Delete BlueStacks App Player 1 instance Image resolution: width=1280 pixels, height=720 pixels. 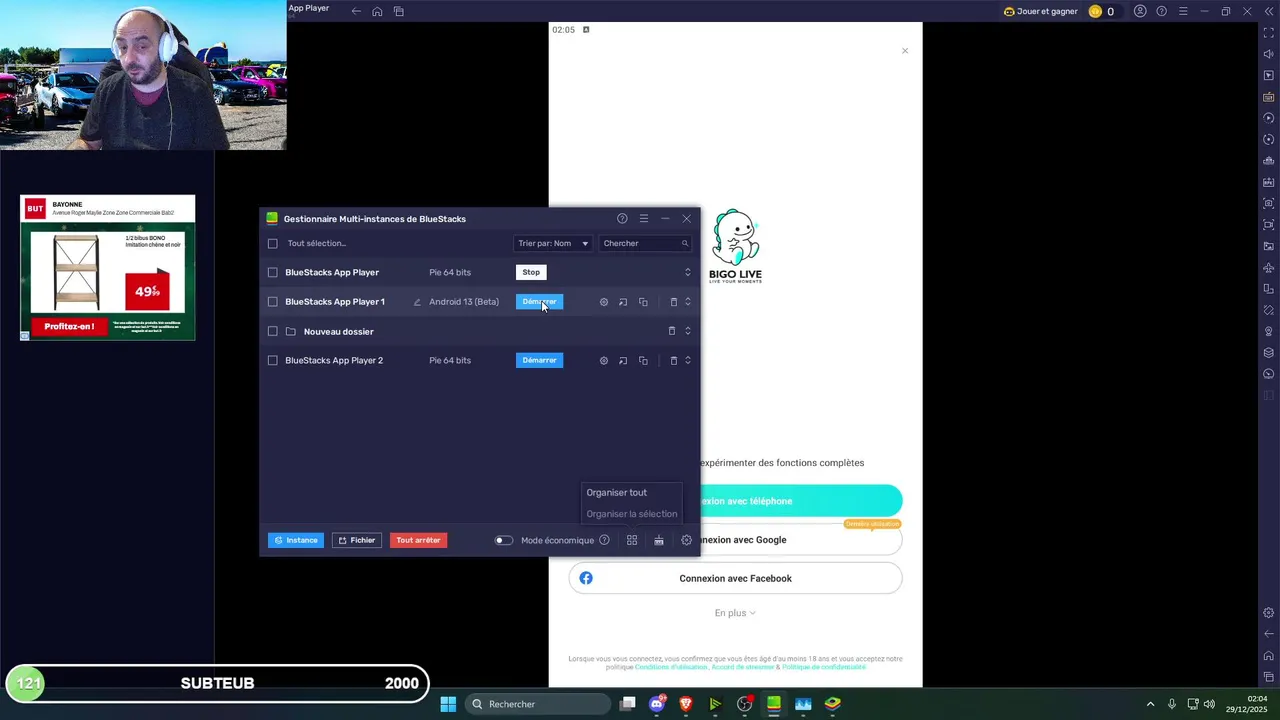tap(673, 302)
